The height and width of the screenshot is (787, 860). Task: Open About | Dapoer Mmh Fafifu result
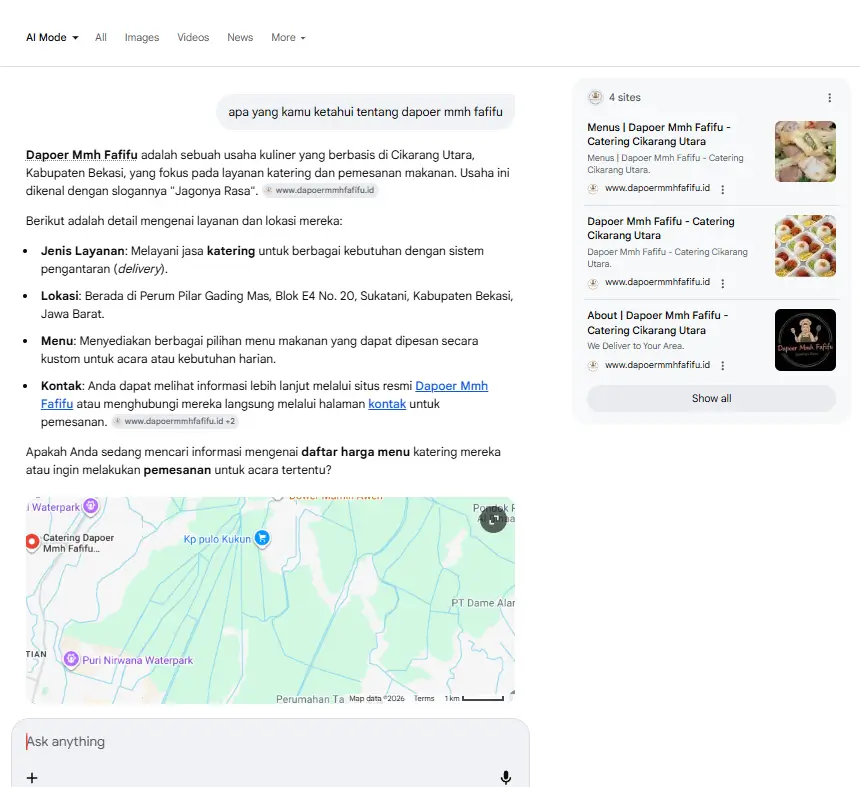658,322
